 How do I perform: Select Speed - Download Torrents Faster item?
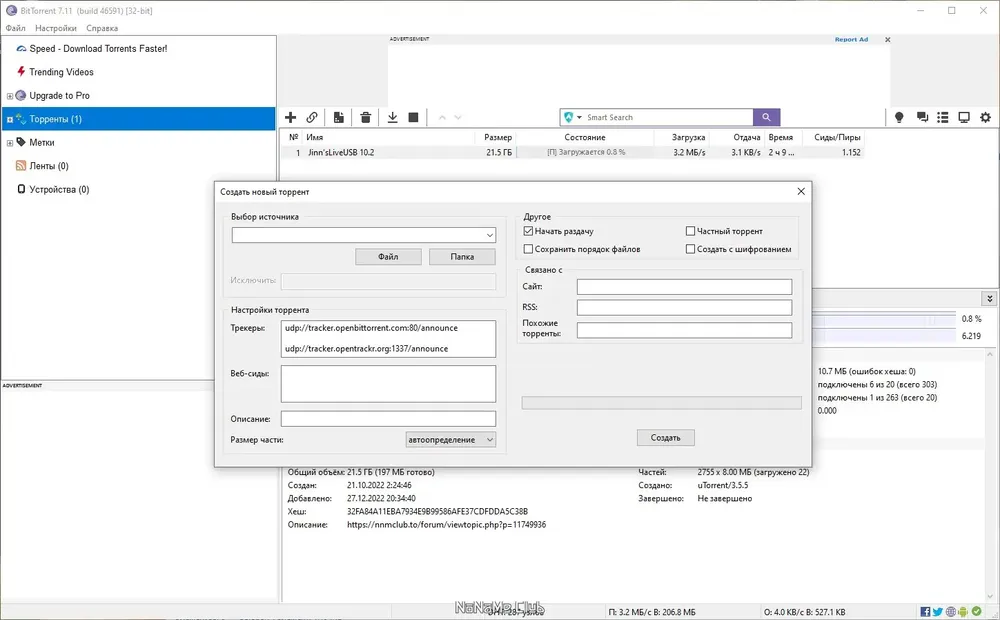[98, 48]
